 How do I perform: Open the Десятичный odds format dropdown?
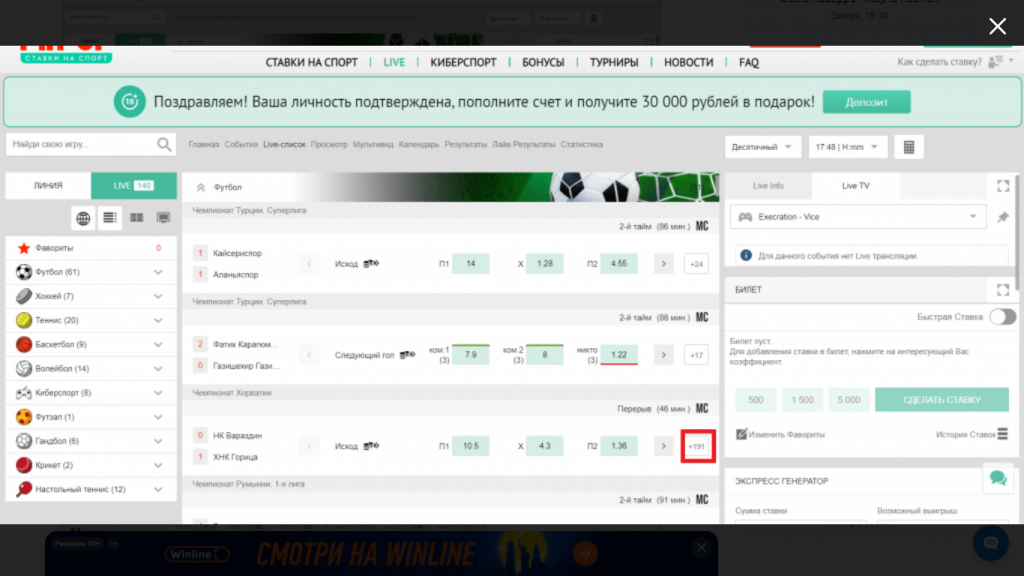762,147
